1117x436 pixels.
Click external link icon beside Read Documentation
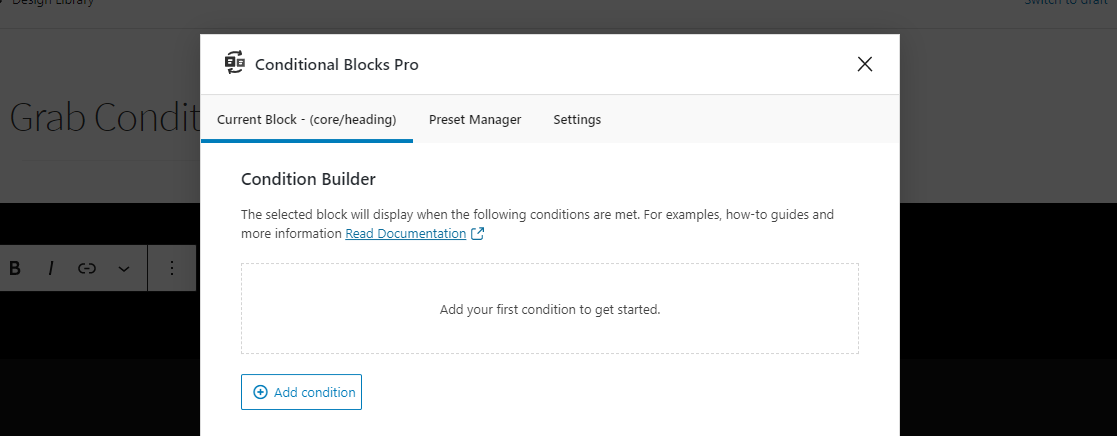pyautogui.click(x=477, y=234)
